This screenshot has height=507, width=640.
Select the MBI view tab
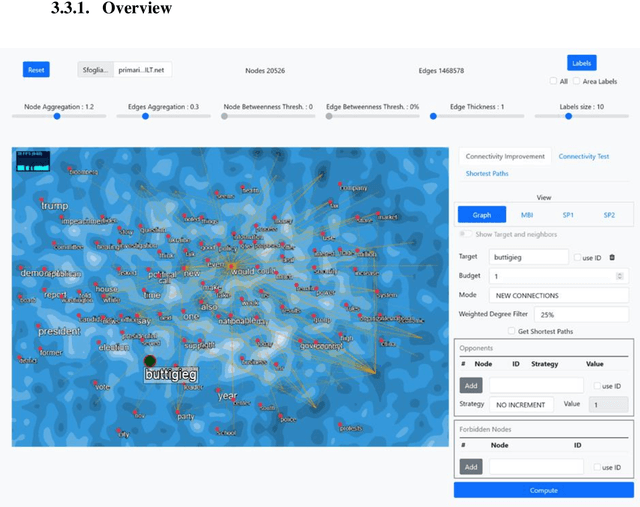click(527, 215)
